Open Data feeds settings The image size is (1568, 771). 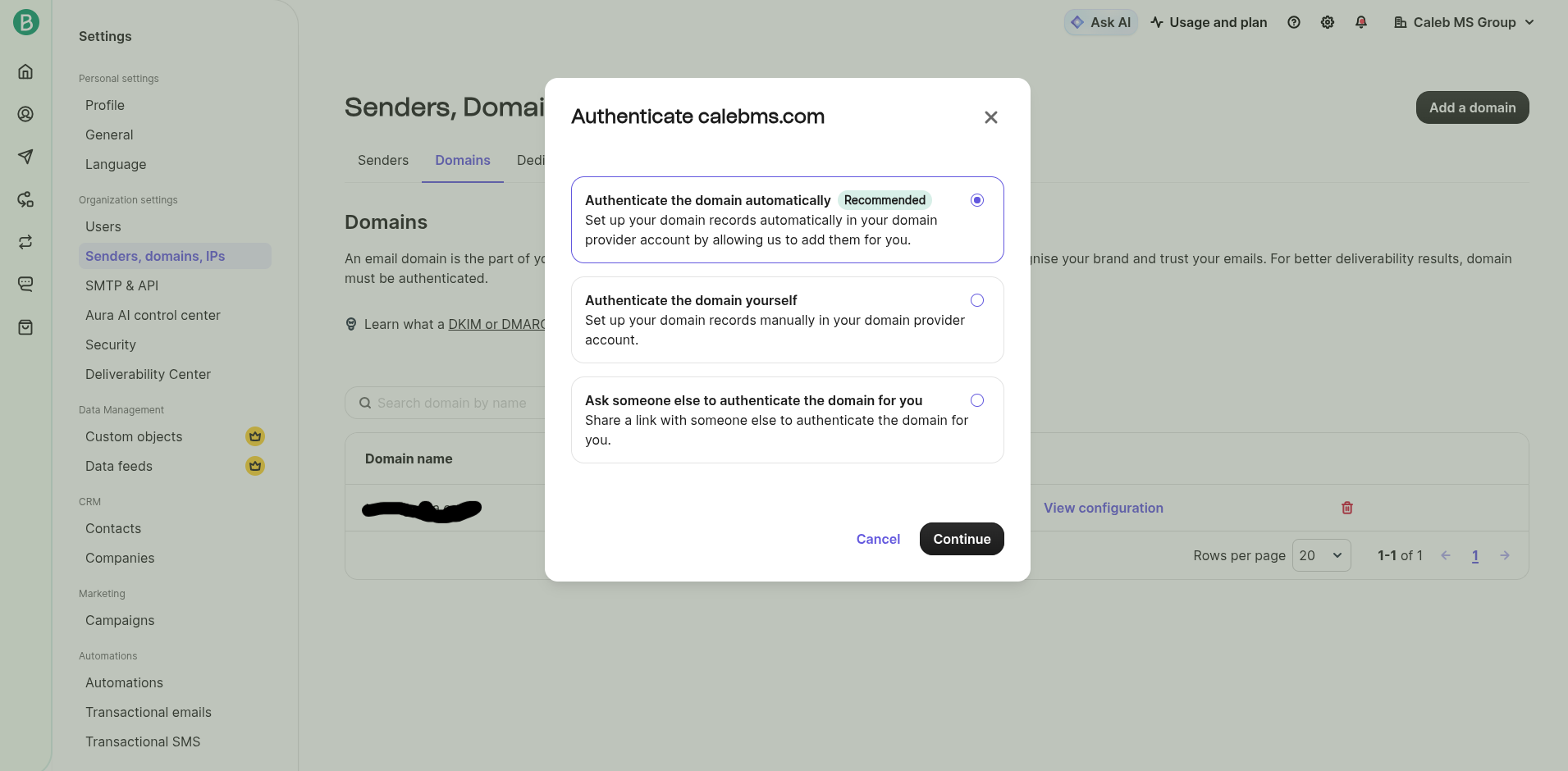pos(119,466)
